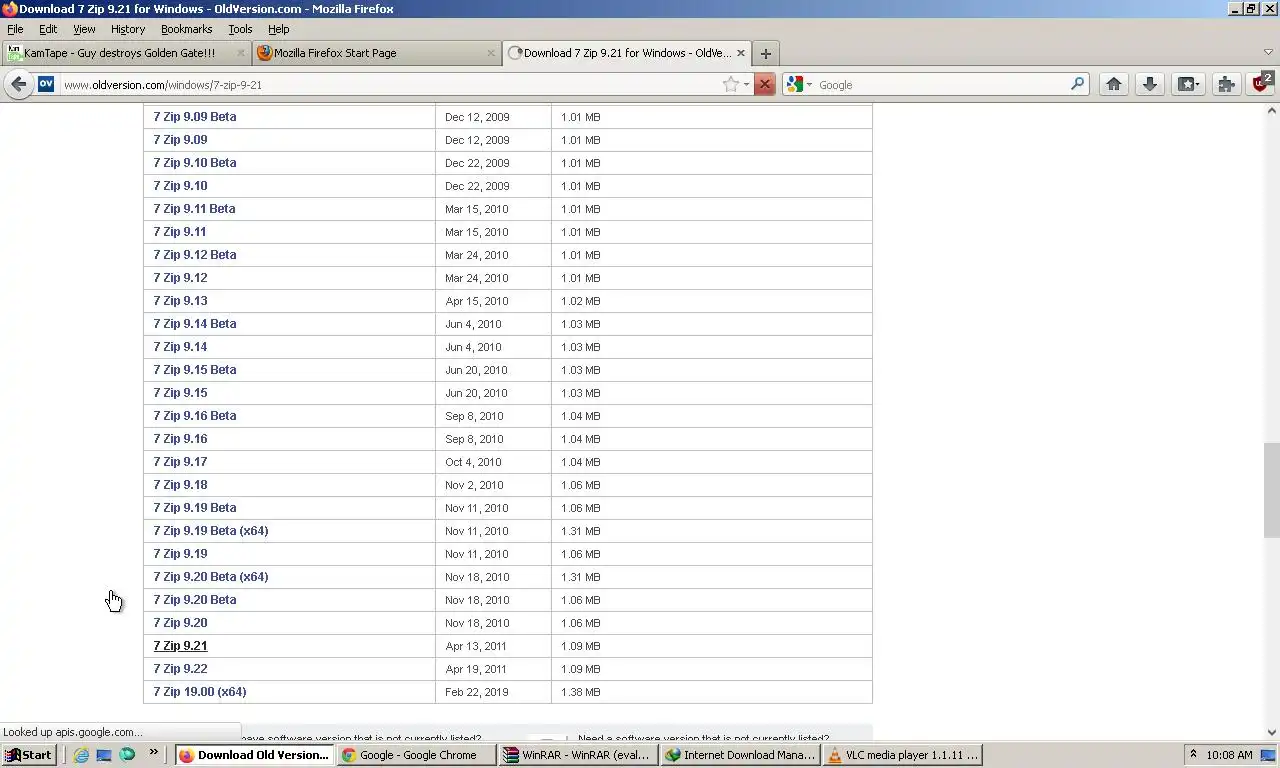The height and width of the screenshot is (768, 1280).
Task: Open the 7 Zip 9.21 link
Action: pos(180,646)
